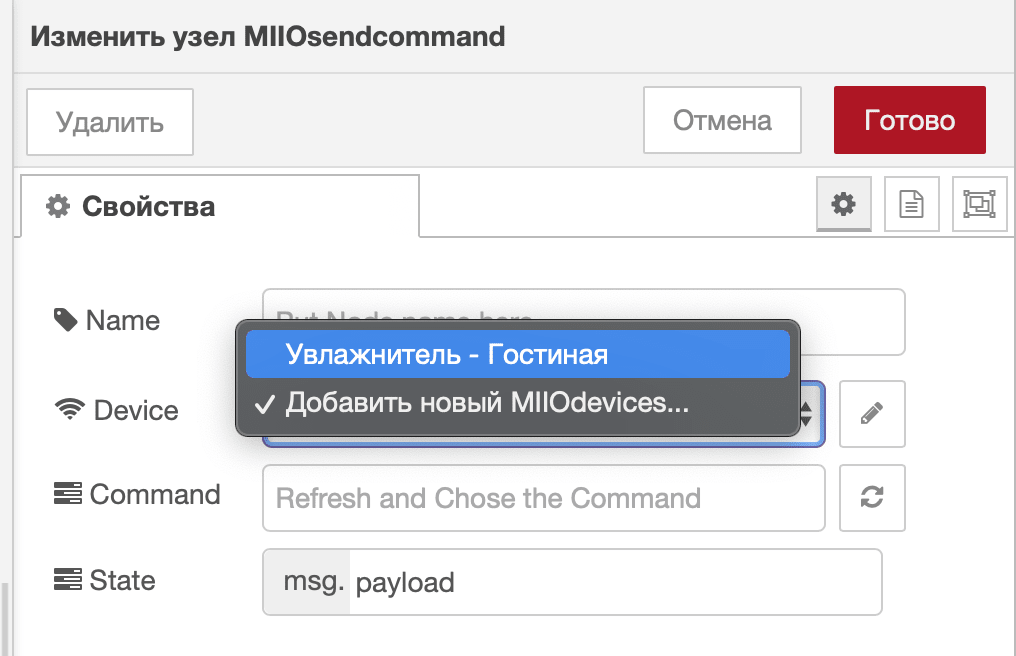The image size is (1016, 656).
Task: Click the pencil icon to edit the device
Action: [x=871, y=413]
